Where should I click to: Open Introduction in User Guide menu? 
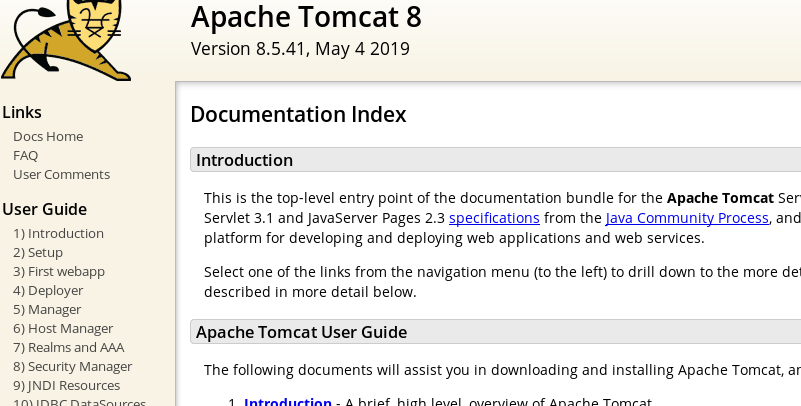pos(58,233)
